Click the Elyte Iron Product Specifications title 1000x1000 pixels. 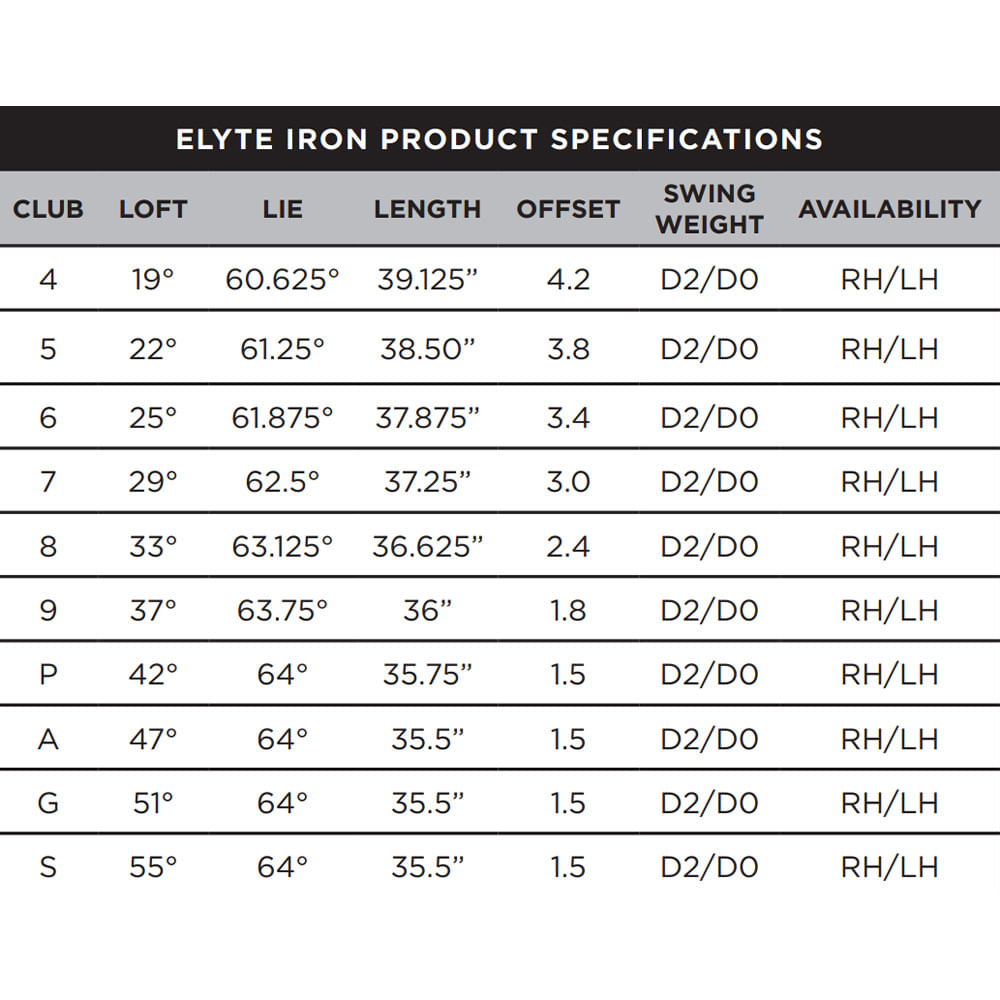(499, 139)
